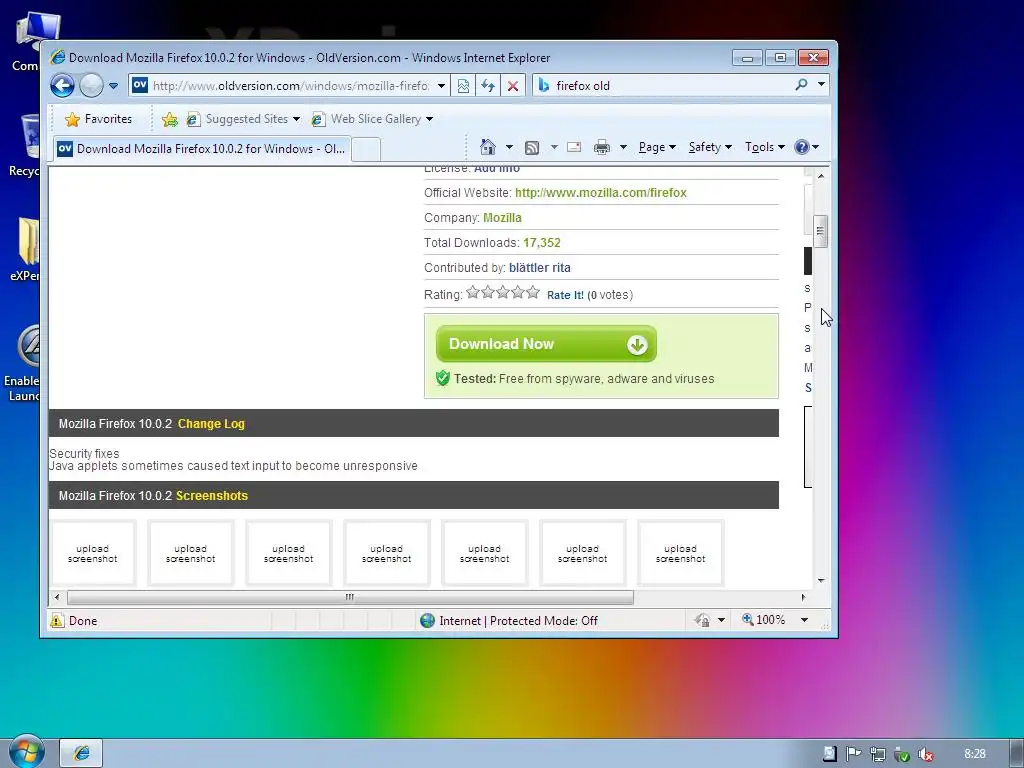Screen dimensions: 1024x768
Task: Click the horizontal scrollbar right arrow
Action: click(803, 597)
